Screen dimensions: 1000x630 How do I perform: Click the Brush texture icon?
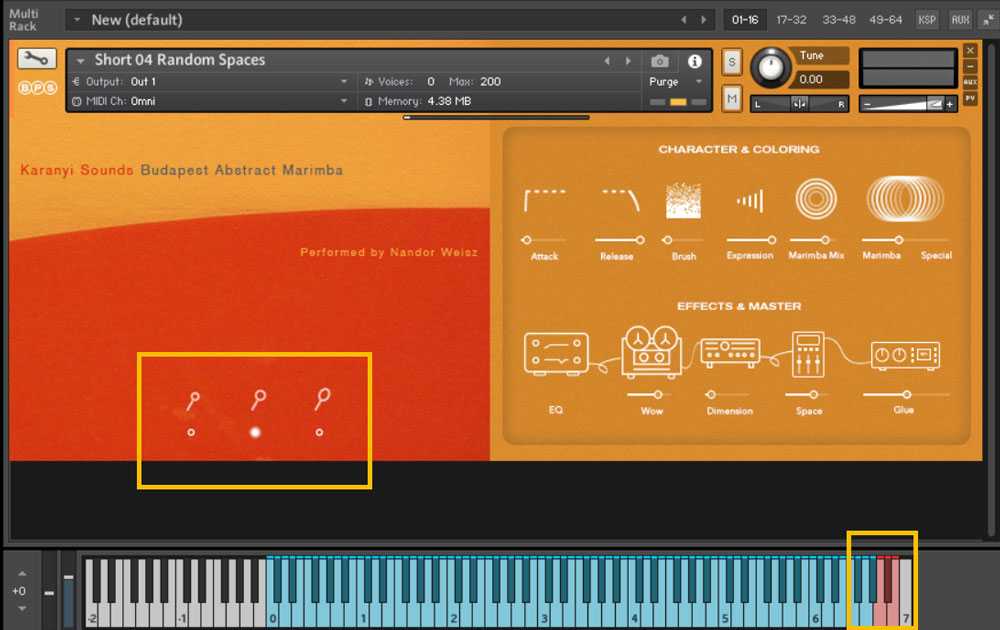tap(683, 201)
